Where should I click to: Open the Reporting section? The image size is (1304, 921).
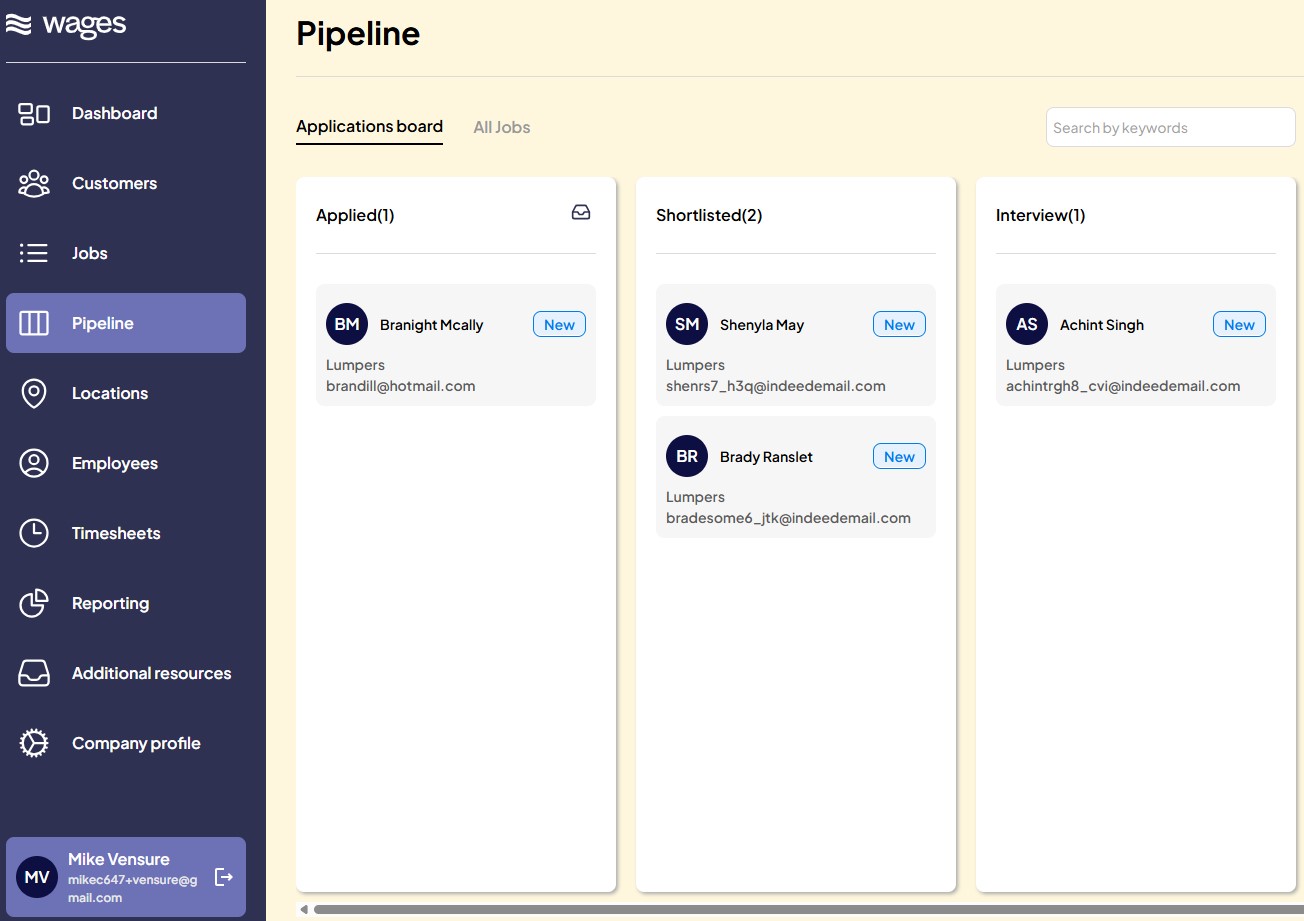tap(126, 604)
